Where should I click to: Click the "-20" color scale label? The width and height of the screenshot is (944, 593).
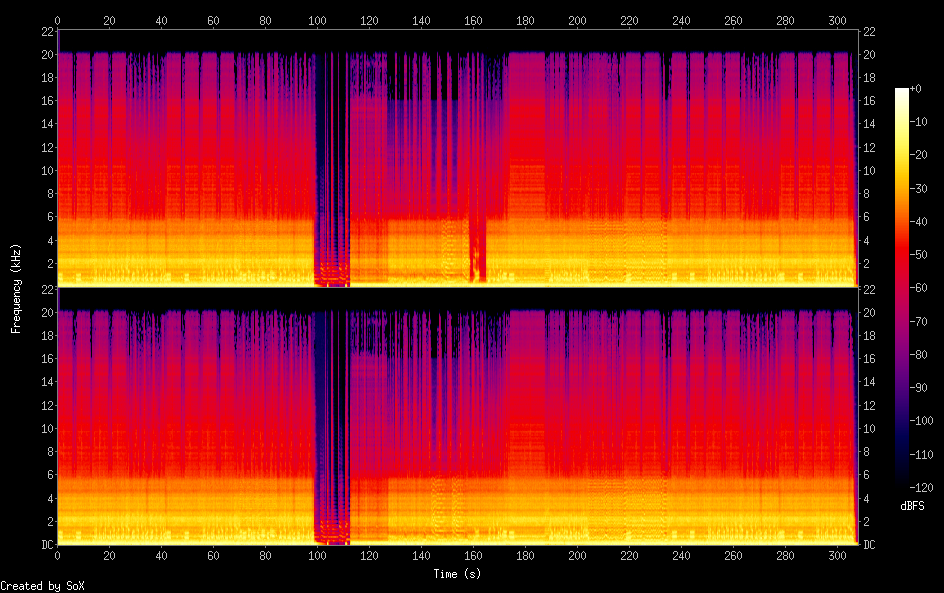coord(918,155)
